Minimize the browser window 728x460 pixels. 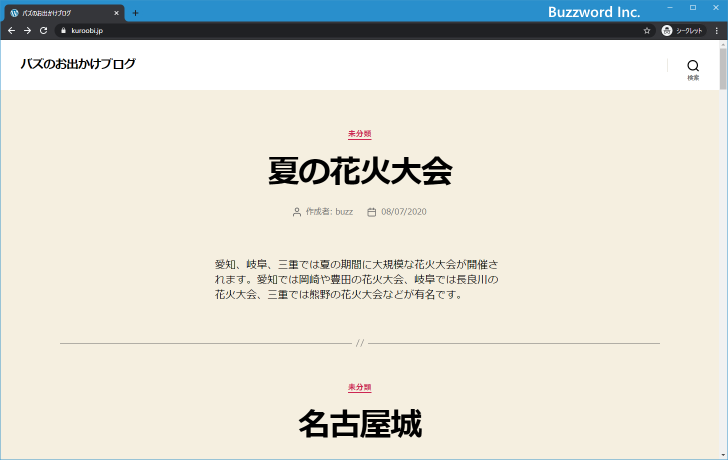point(670,7)
